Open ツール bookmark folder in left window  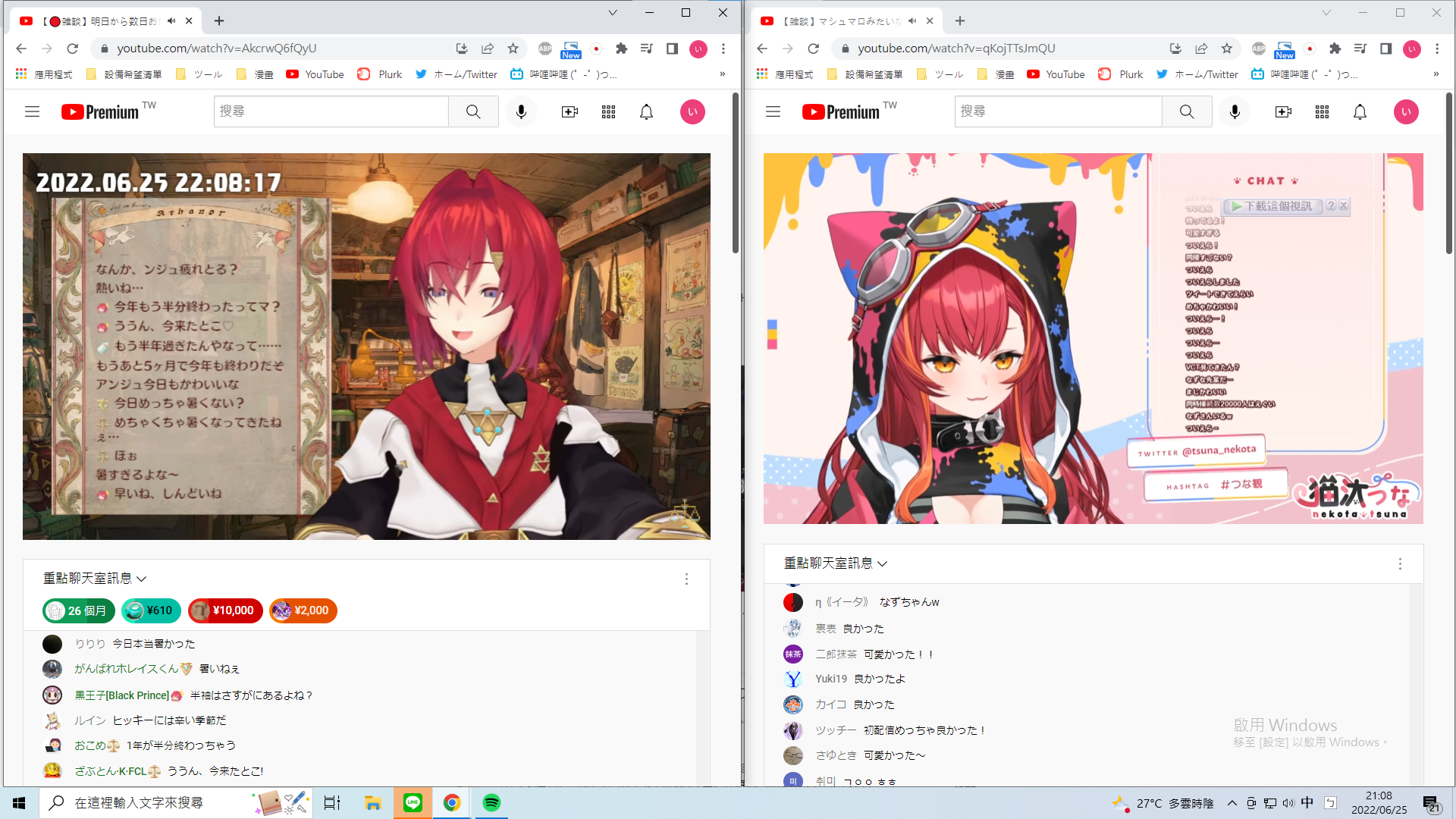pyautogui.click(x=199, y=74)
